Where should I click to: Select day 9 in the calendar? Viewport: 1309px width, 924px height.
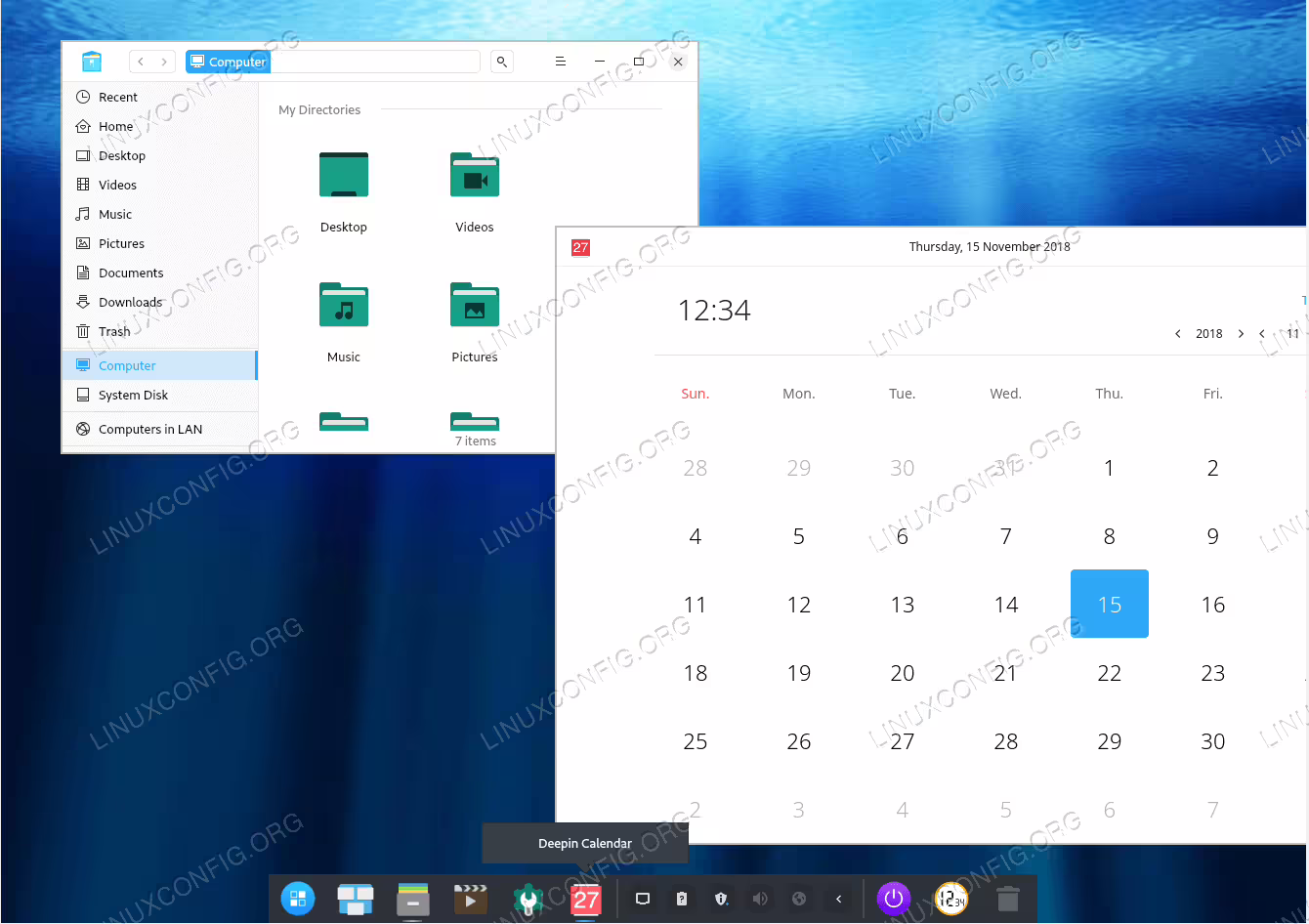(x=1213, y=536)
